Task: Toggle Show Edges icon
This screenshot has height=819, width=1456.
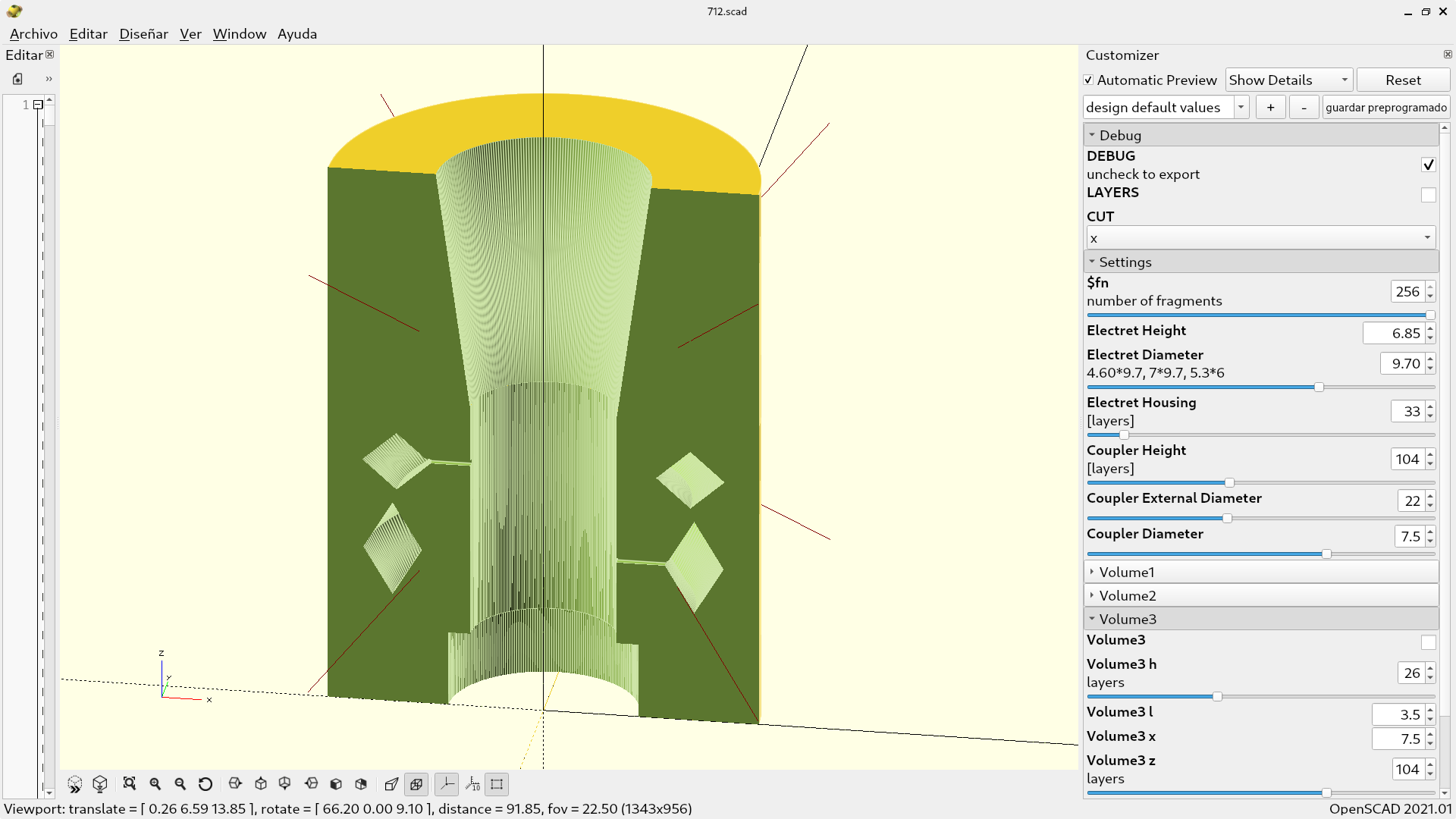Action: [x=497, y=784]
